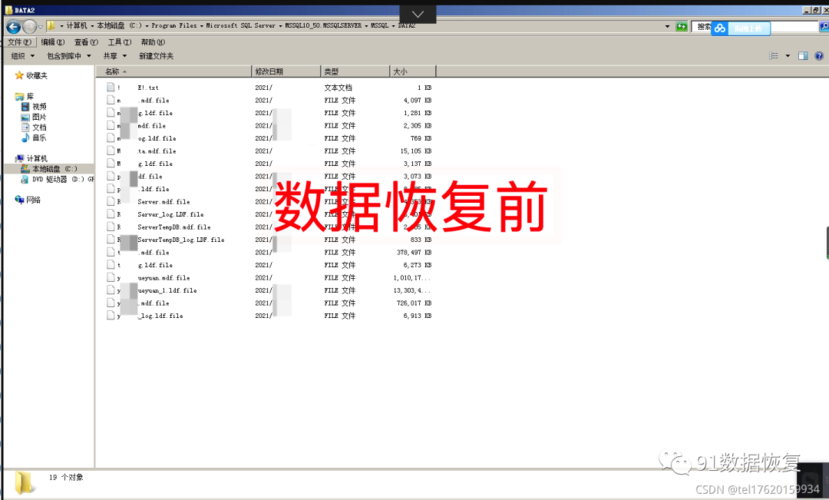Open the recent pages dropdown beside Forward
Image resolution: width=829 pixels, height=500 pixels.
(x=41, y=26)
